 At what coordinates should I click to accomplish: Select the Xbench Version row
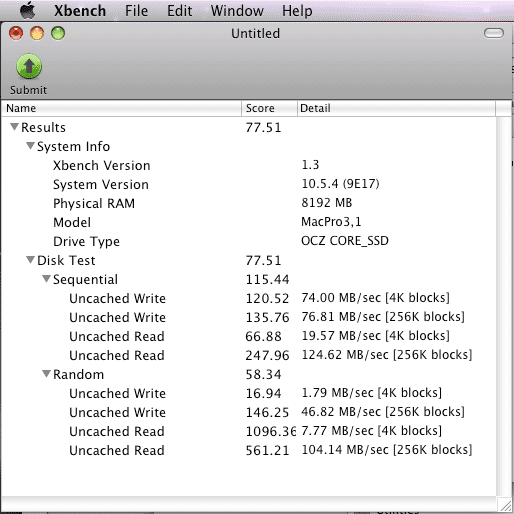pos(249,165)
